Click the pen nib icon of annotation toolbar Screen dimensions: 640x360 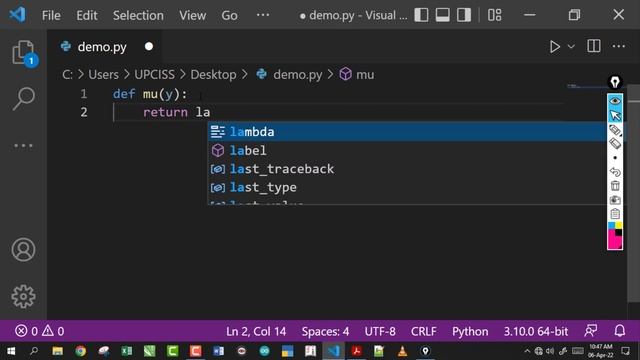coord(615,82)
